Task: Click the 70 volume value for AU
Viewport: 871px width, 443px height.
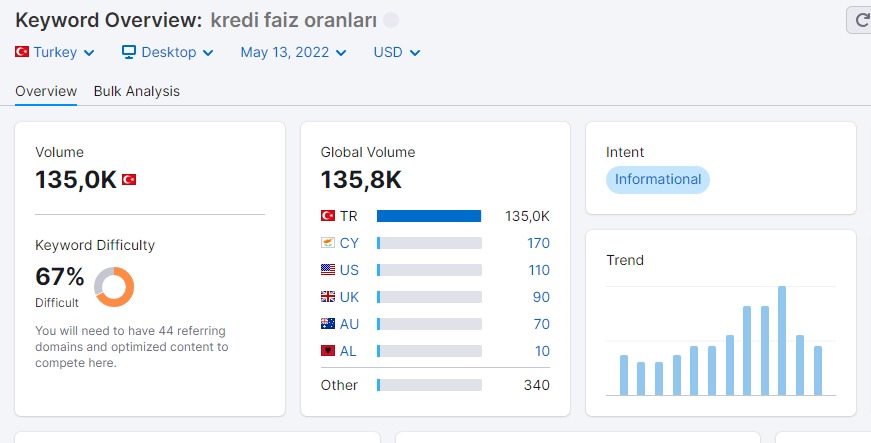Action: pos(542,324)
